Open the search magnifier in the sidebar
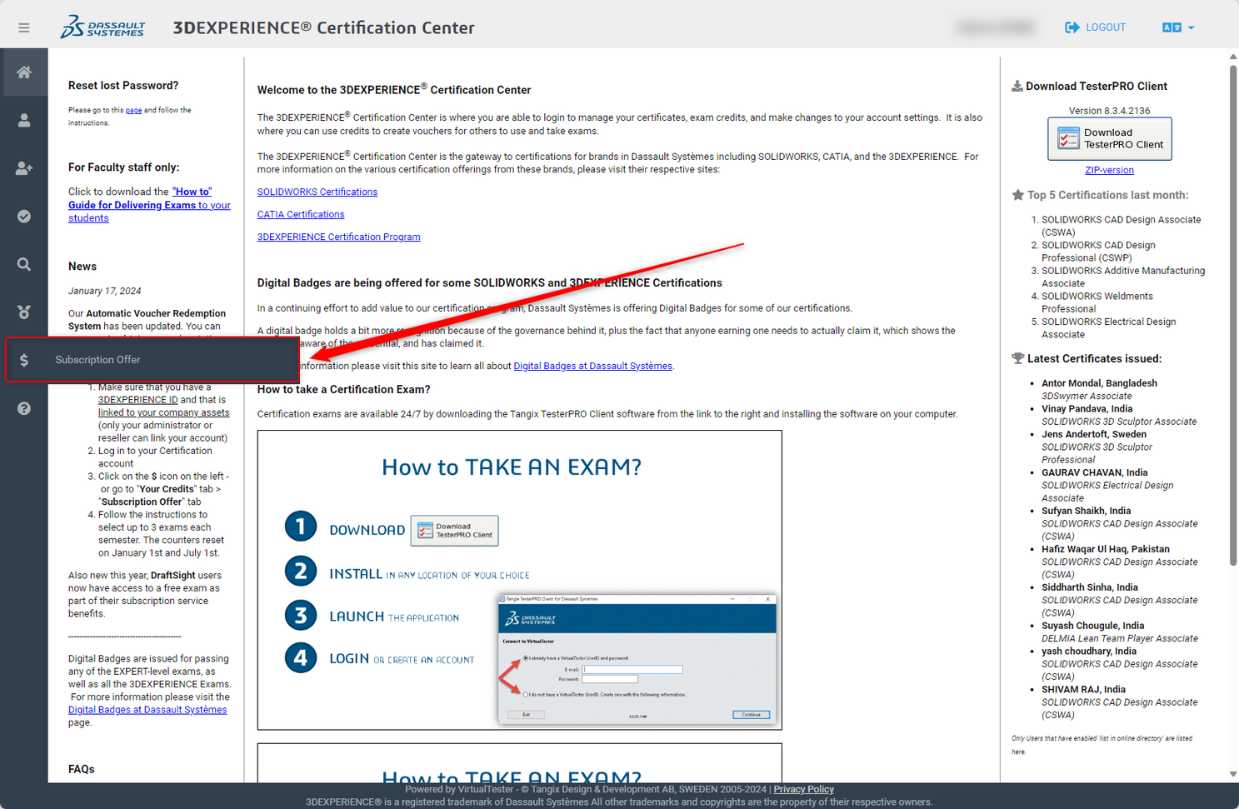This screenshot has width=1239, height=809. click(24, 264)
